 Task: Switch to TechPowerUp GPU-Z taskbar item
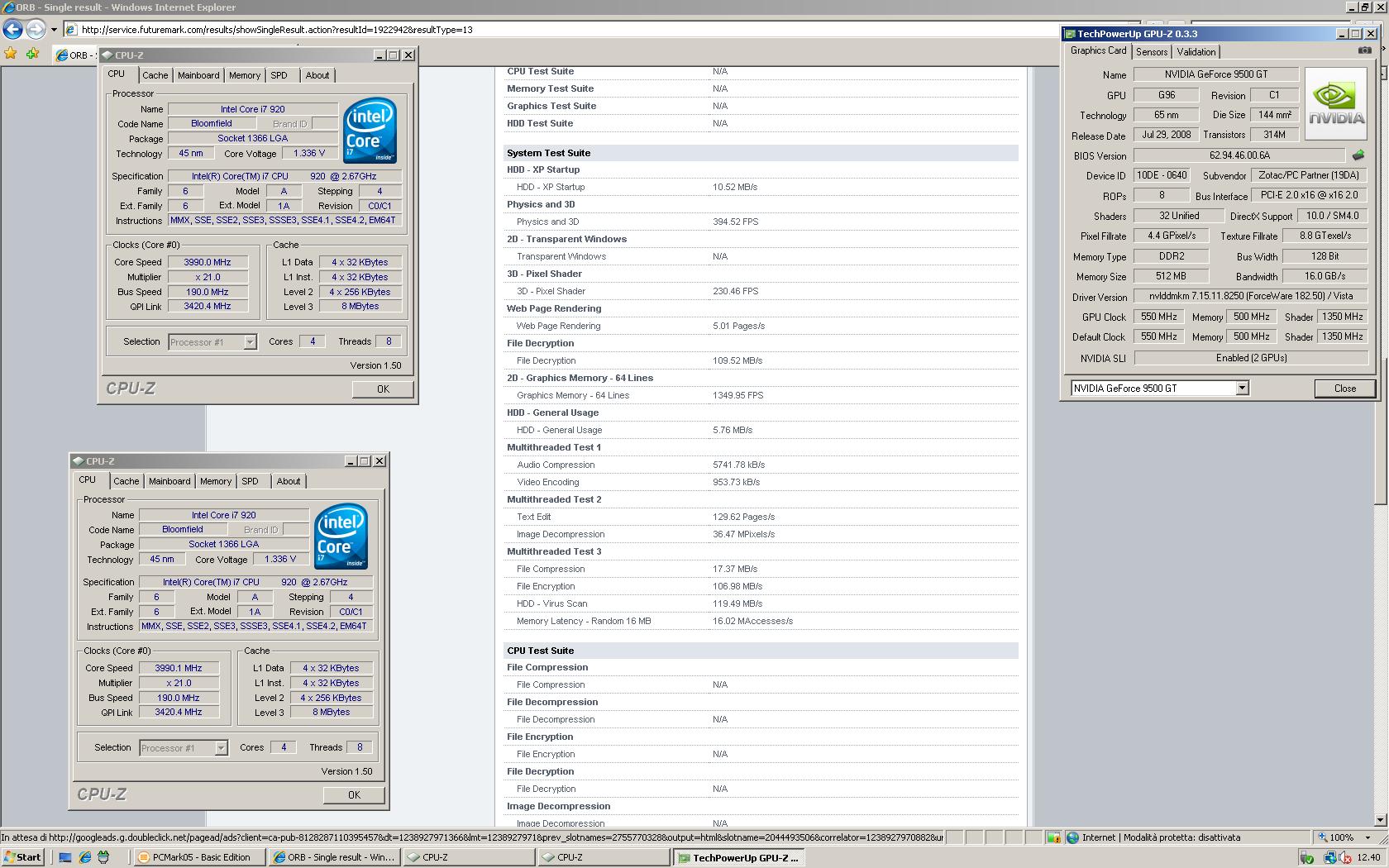coord(739,857)
